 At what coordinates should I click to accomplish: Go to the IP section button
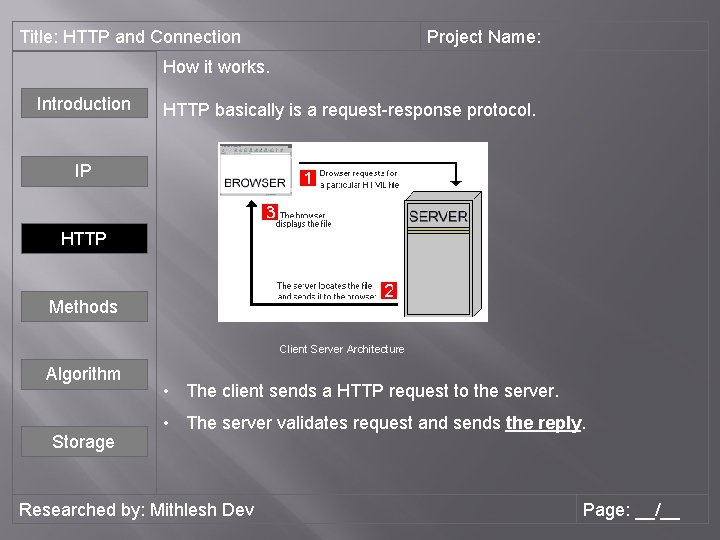point(84,171)
